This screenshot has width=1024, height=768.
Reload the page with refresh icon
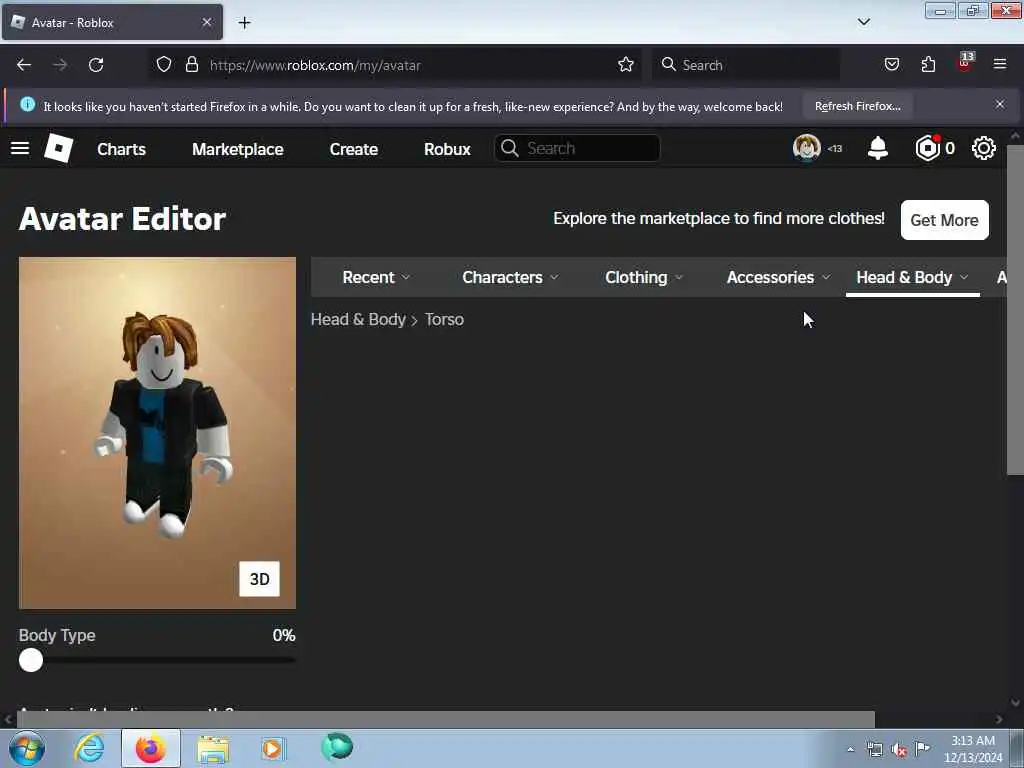(96, 65)
